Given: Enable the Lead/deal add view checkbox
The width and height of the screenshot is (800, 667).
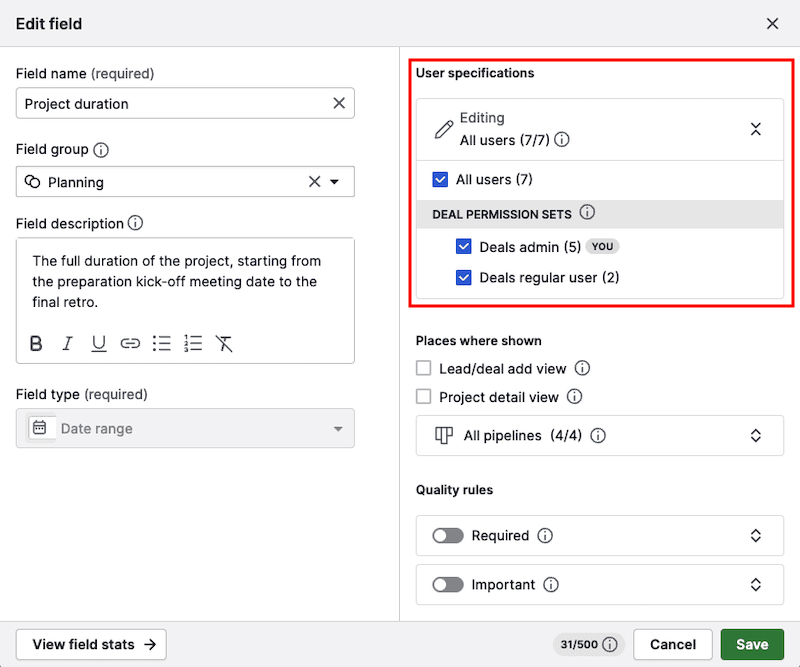Looking at the screenshot, I should 424,369.
